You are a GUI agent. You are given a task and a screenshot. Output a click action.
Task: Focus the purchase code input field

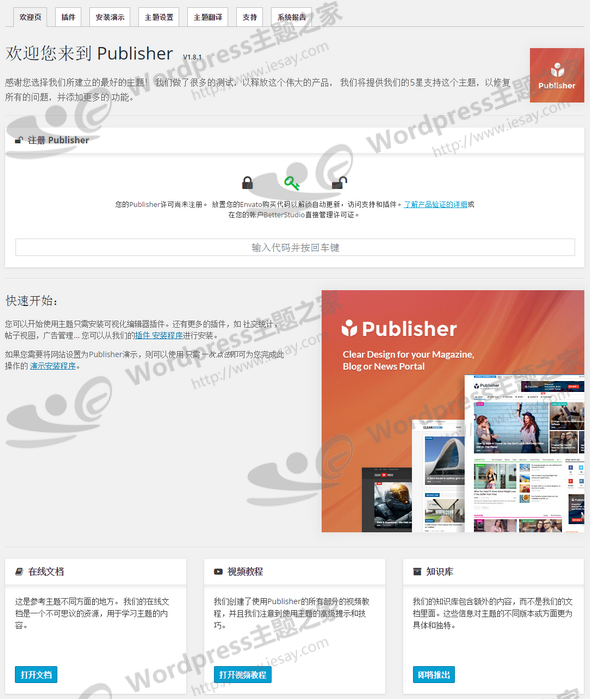[295, 247]
